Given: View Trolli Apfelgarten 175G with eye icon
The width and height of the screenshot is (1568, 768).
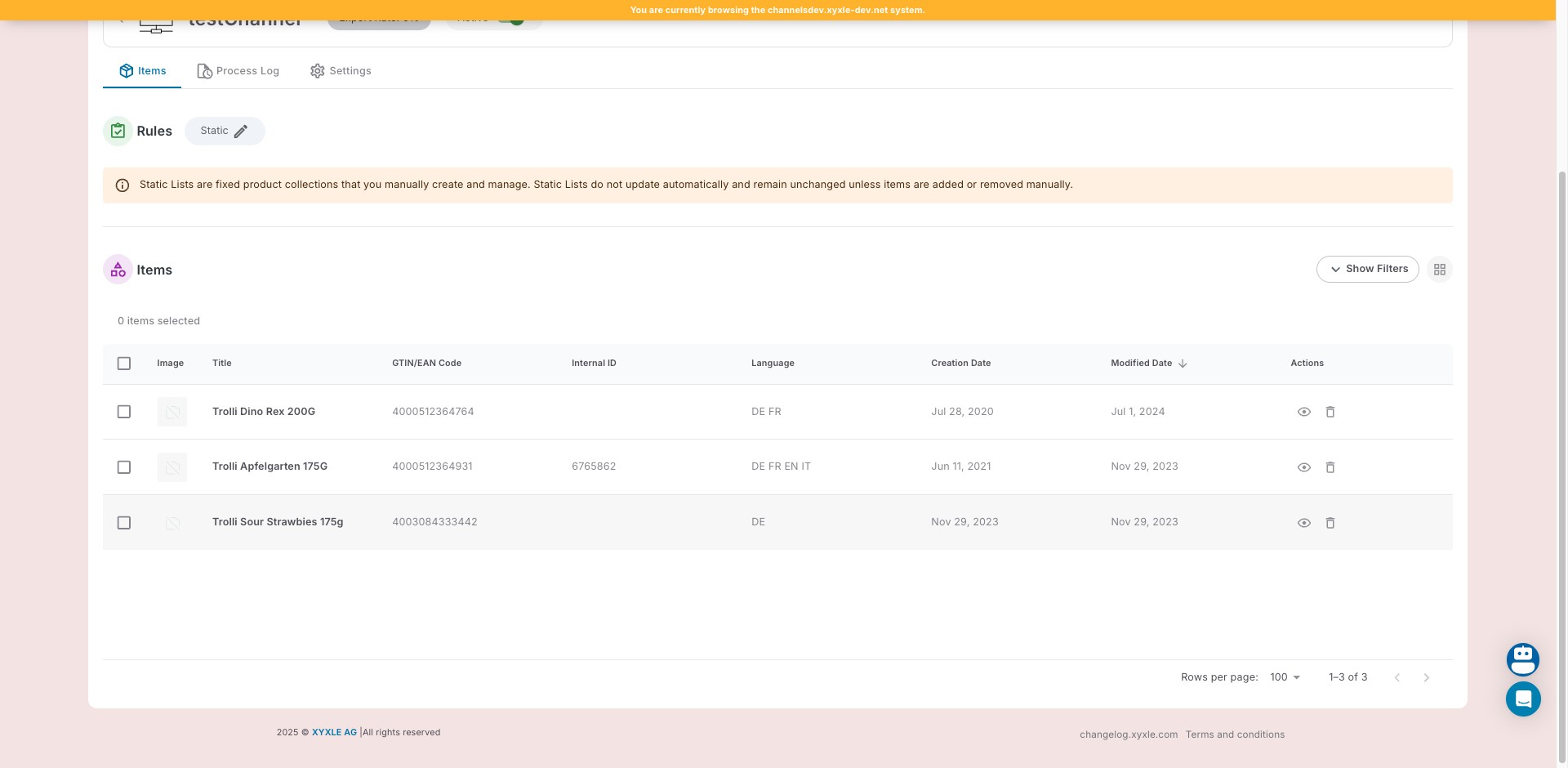Looking at the screenshot, I should (x=1303, y=467).
